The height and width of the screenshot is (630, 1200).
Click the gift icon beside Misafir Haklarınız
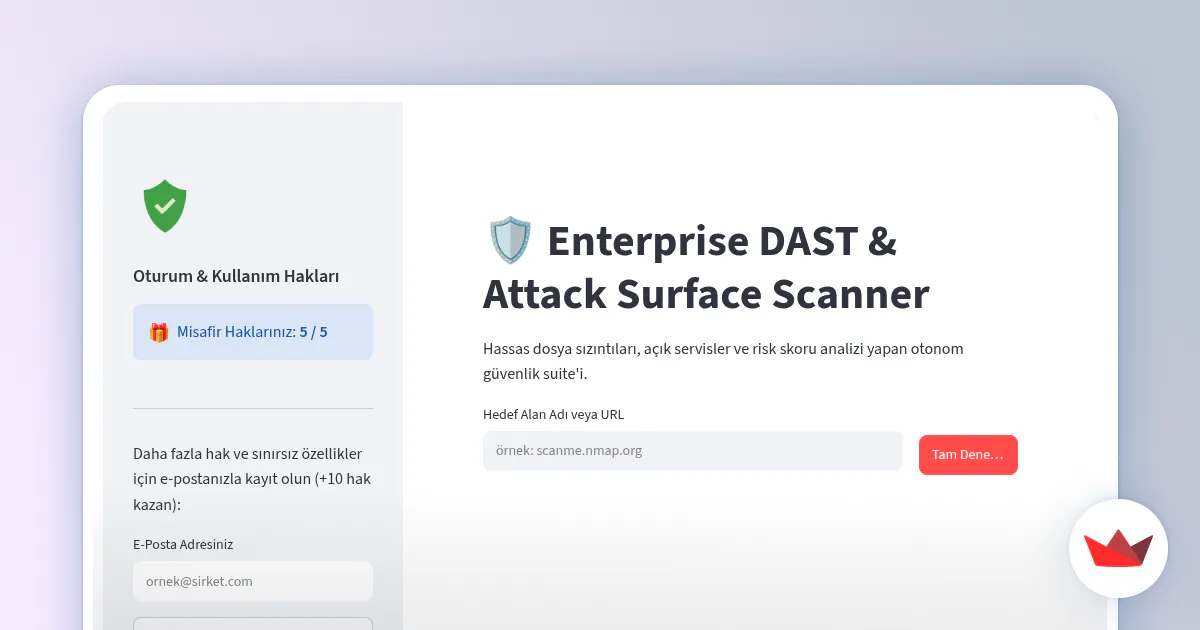pyautogui.click(x=159, y=332)
